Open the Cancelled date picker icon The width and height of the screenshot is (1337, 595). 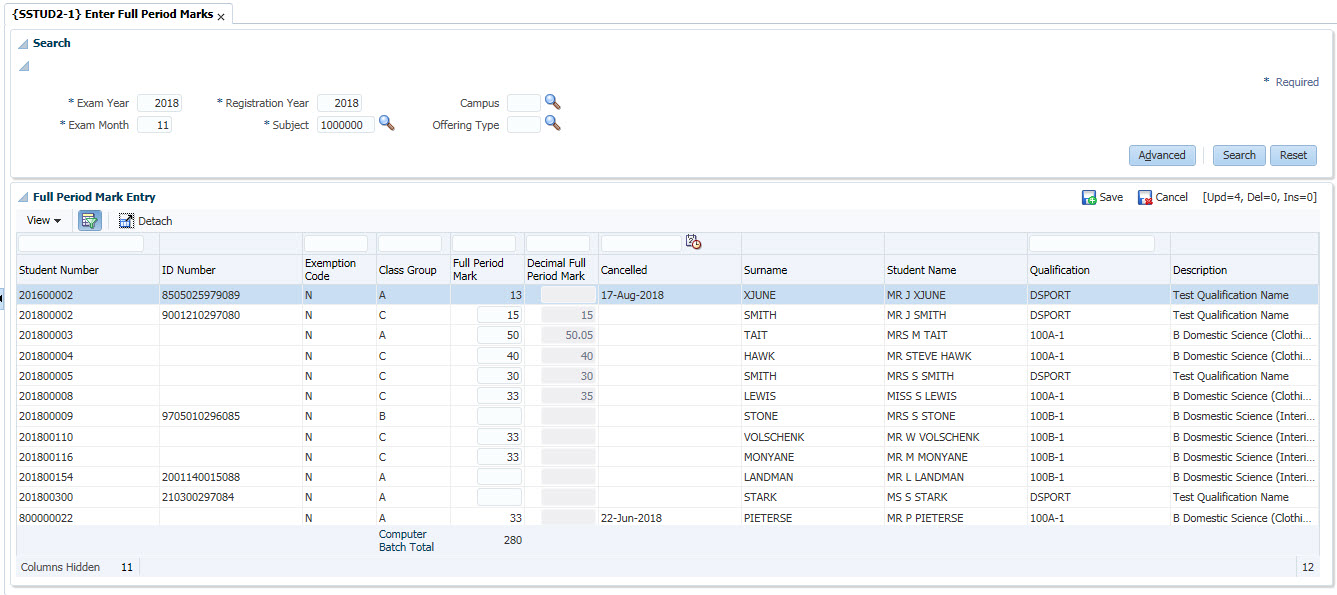pyautogui.click(x=693, y=242)
